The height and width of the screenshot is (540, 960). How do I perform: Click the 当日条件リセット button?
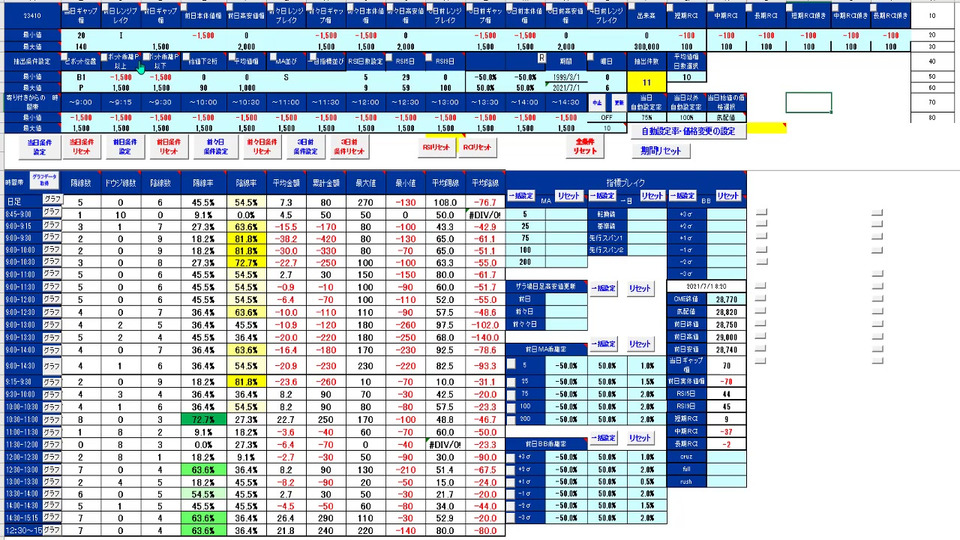tap(81, 147)
